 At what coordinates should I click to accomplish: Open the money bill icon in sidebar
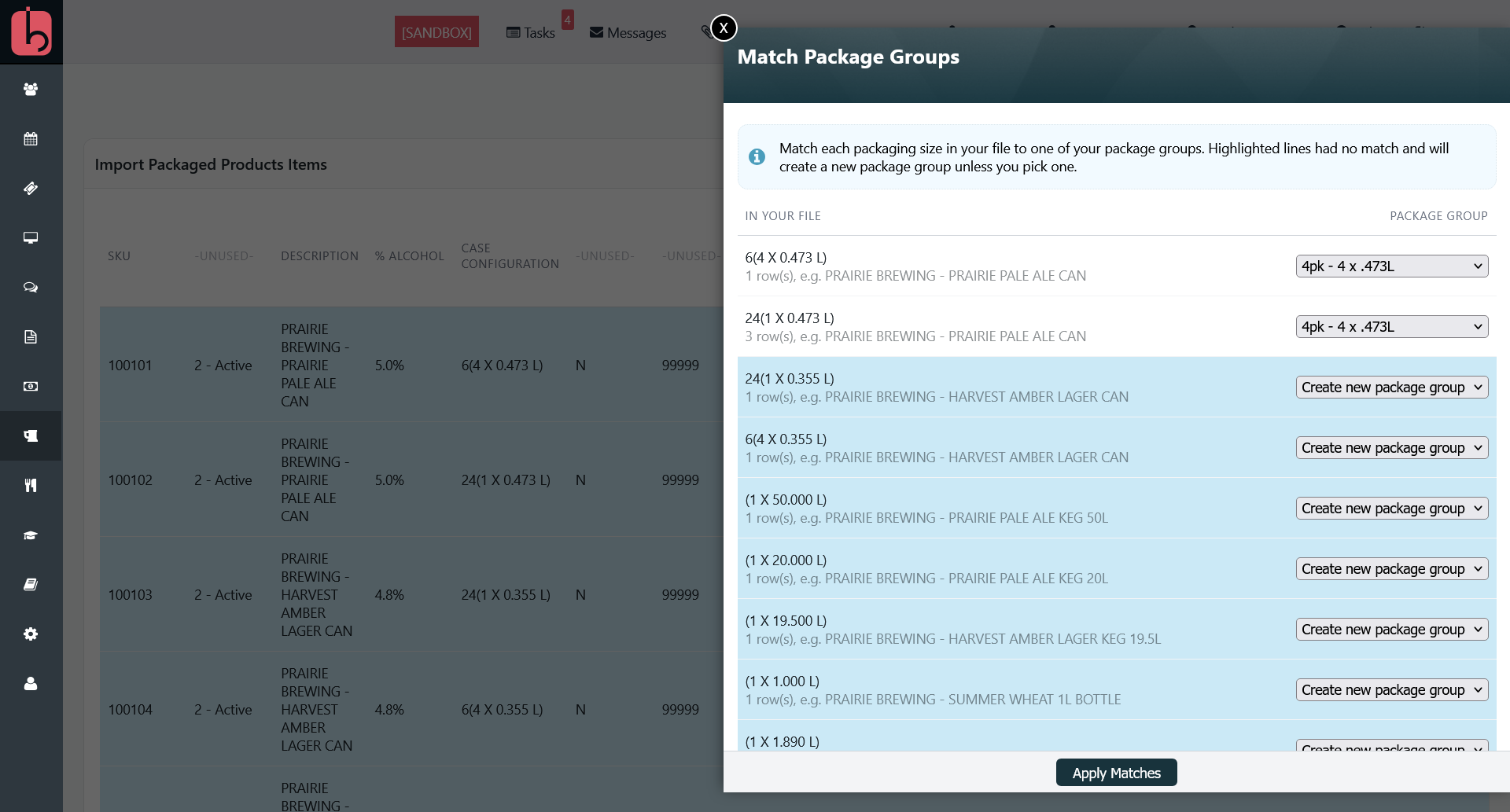[x=31, y=387]
